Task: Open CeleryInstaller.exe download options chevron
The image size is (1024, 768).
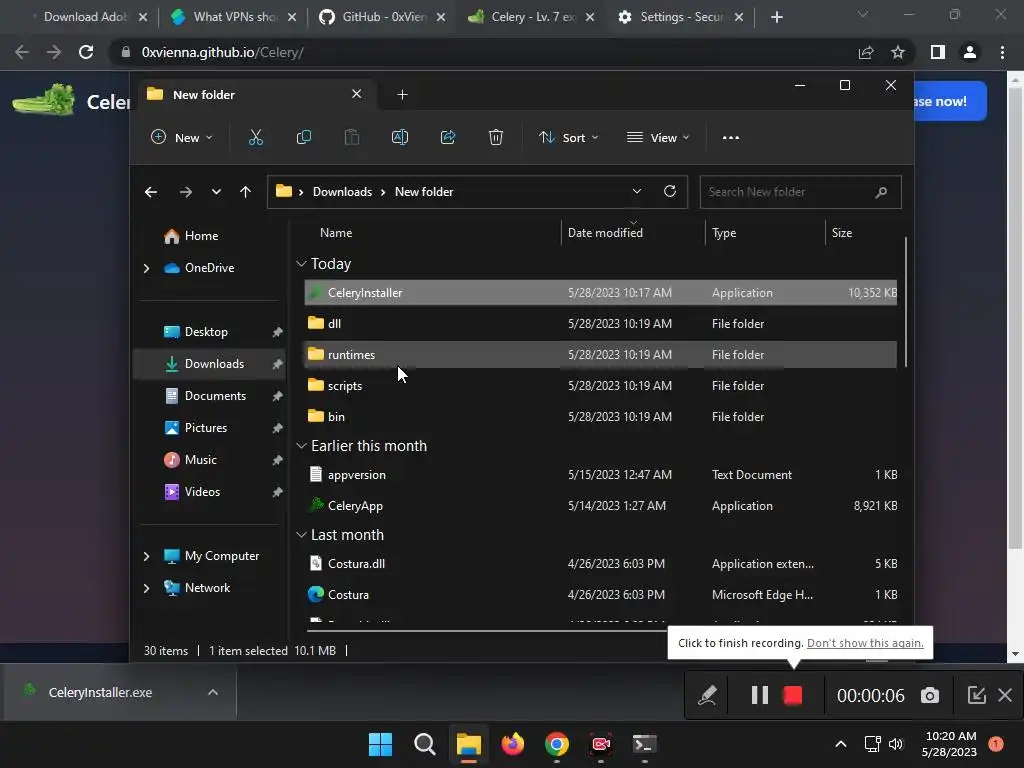Action: tap(213, 692)
